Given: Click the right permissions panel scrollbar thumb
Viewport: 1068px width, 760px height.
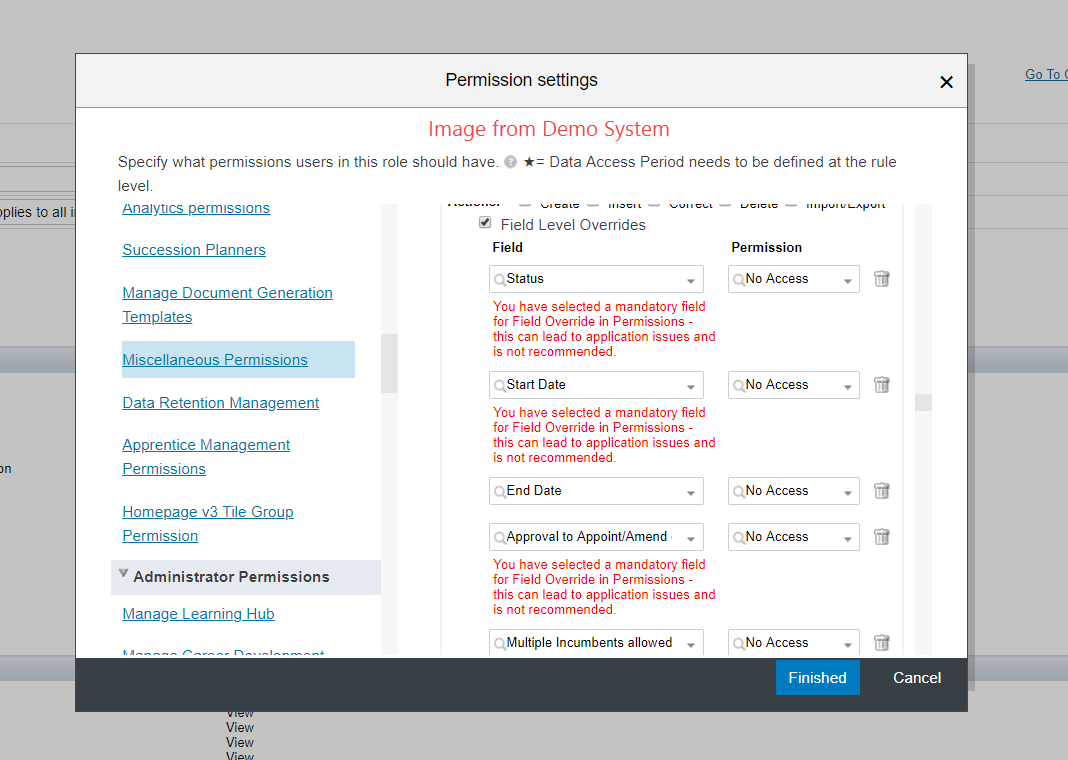Looking at the screenshot, I should pos(923,402).
